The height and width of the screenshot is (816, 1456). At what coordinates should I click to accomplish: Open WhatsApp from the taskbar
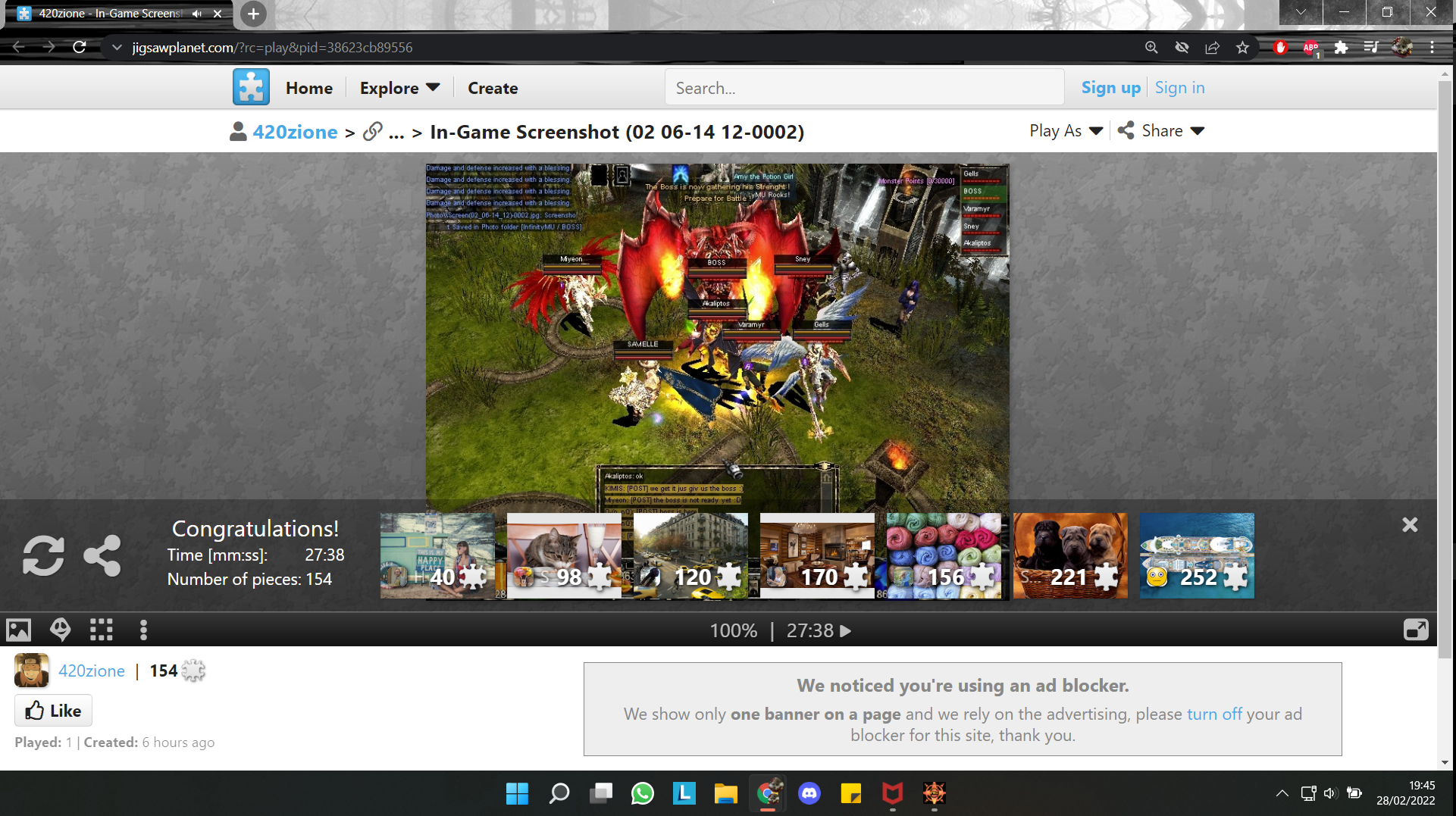tap(642, 793)
